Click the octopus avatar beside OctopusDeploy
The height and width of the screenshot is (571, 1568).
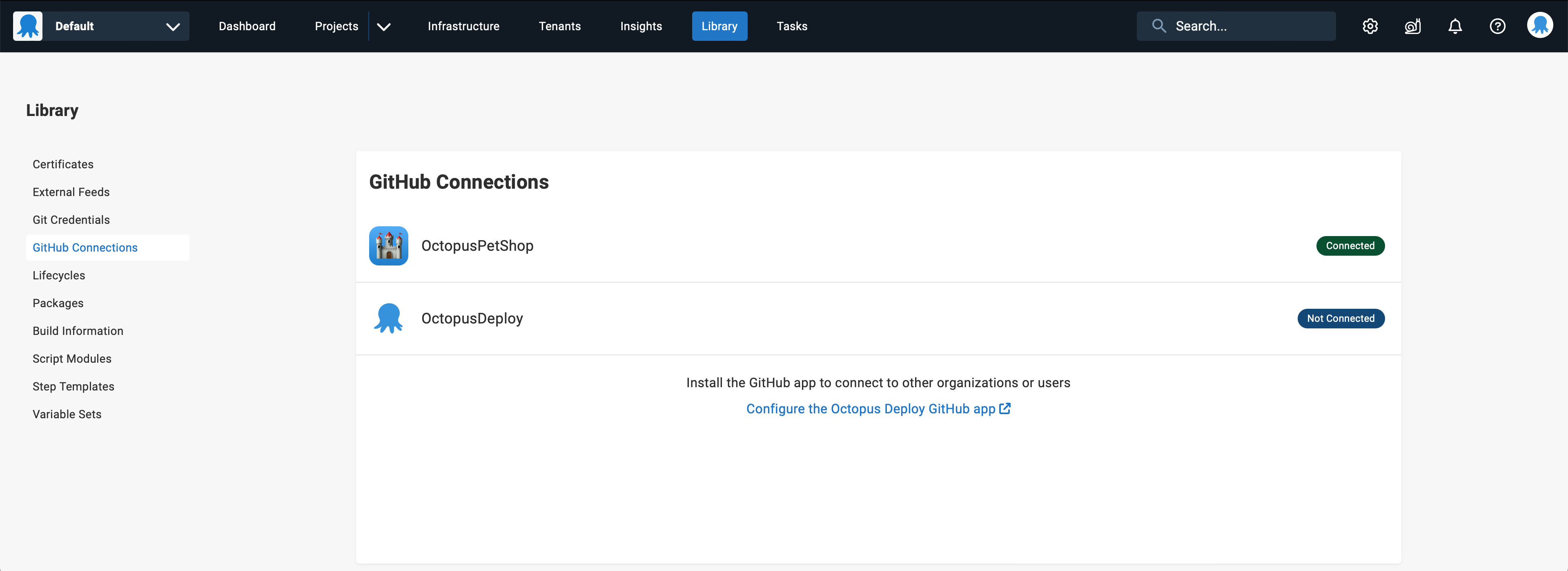(x=388, y=318)
